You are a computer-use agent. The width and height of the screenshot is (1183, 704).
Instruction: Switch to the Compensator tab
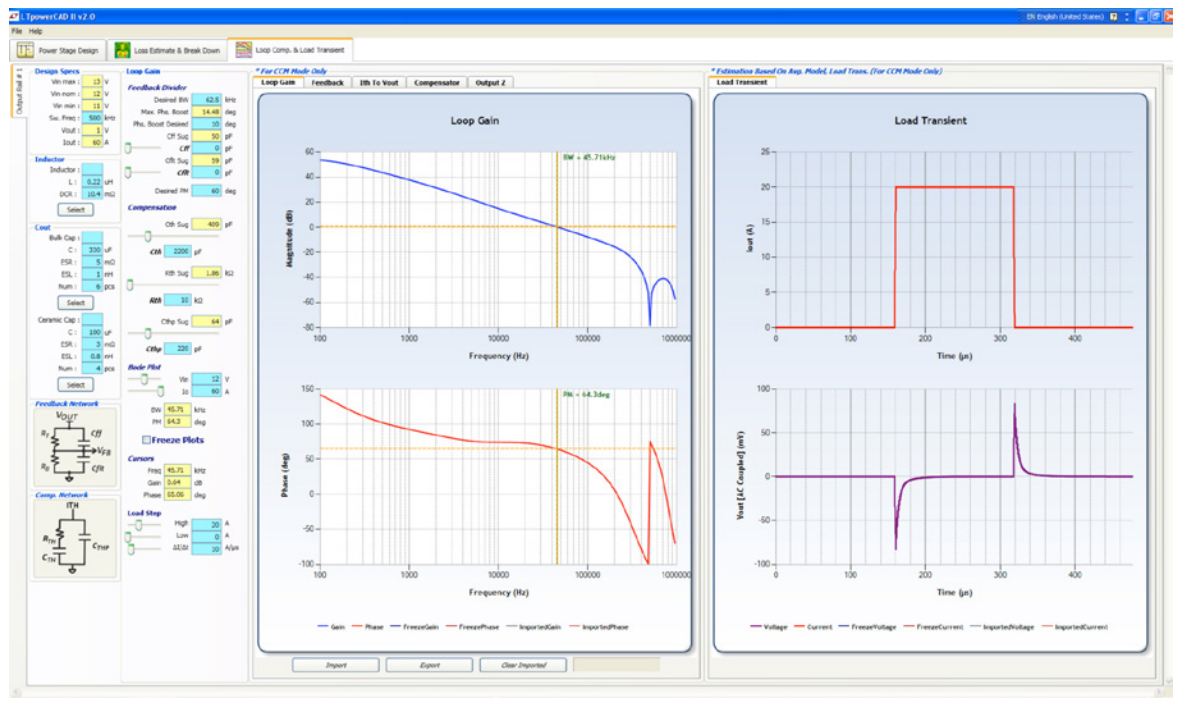[437, 83]
